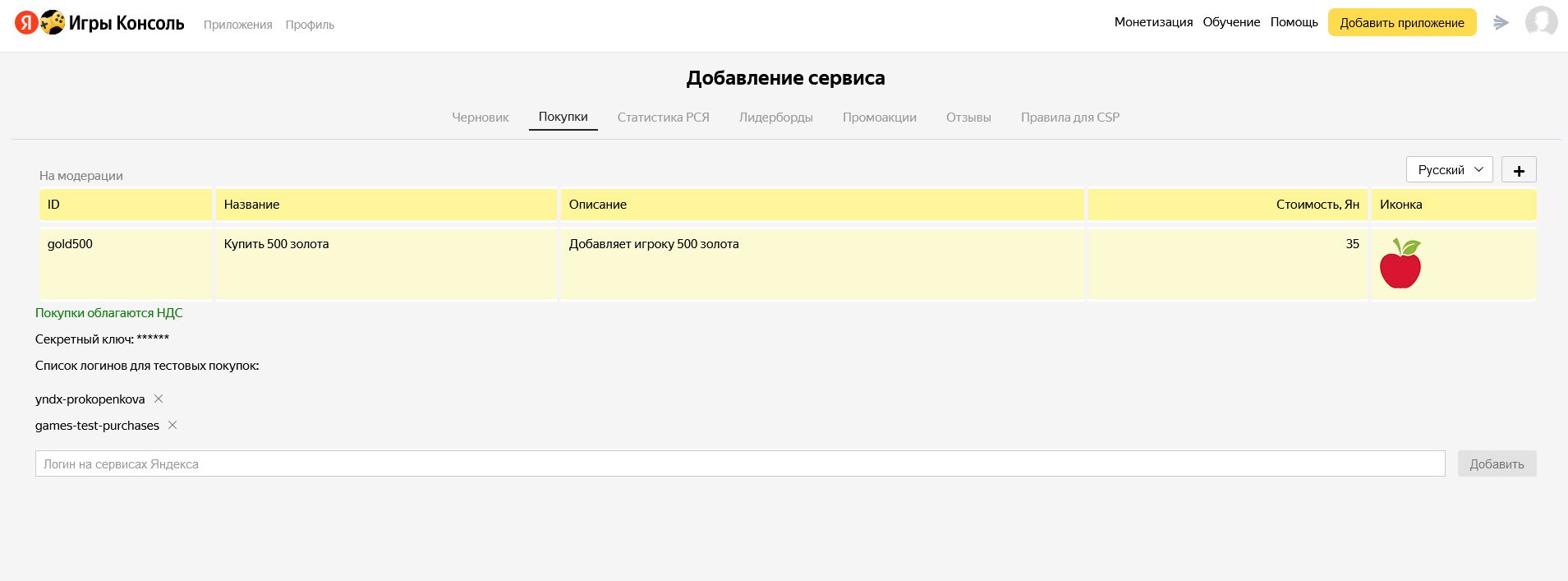
Task: Open the Отзывы tab
Action: point(968,118)
